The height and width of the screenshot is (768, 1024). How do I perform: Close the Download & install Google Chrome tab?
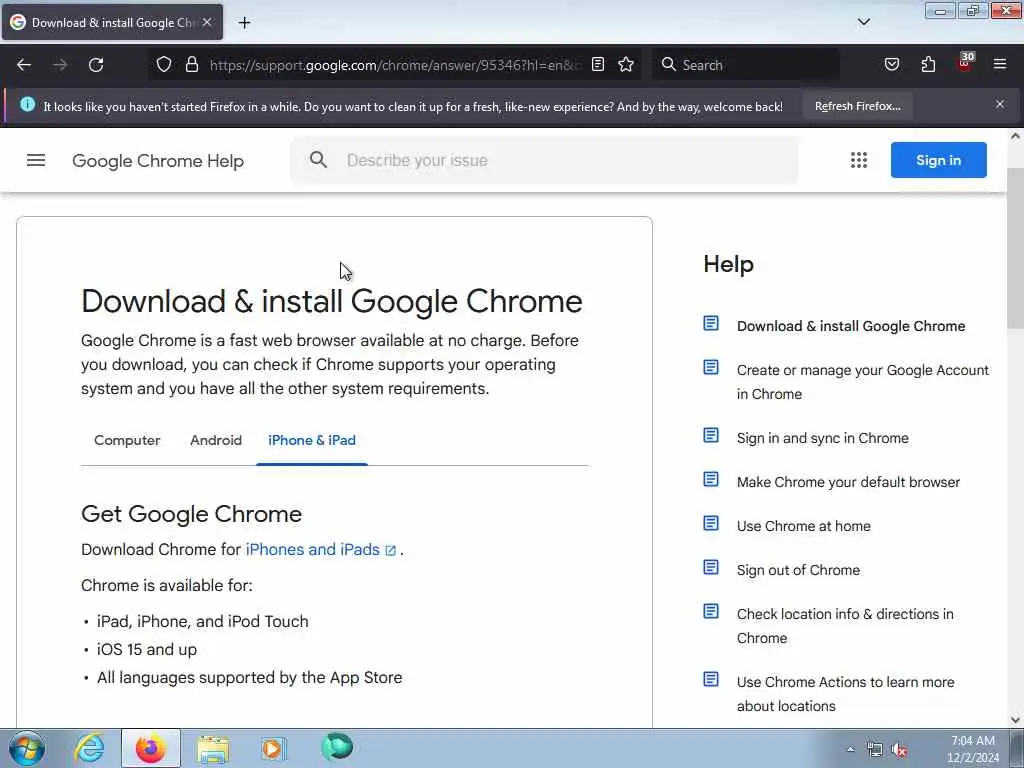click(x=207, y=22)
